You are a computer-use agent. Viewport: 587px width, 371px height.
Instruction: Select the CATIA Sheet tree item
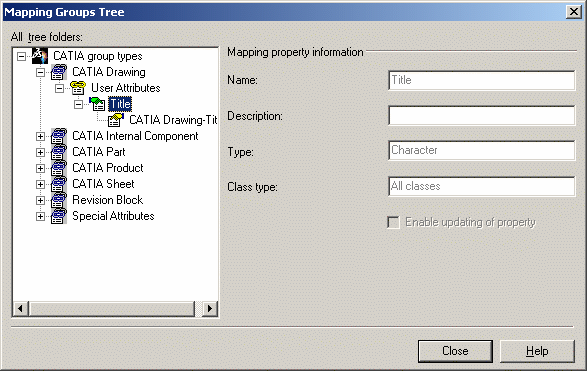[x=103, y=184]
